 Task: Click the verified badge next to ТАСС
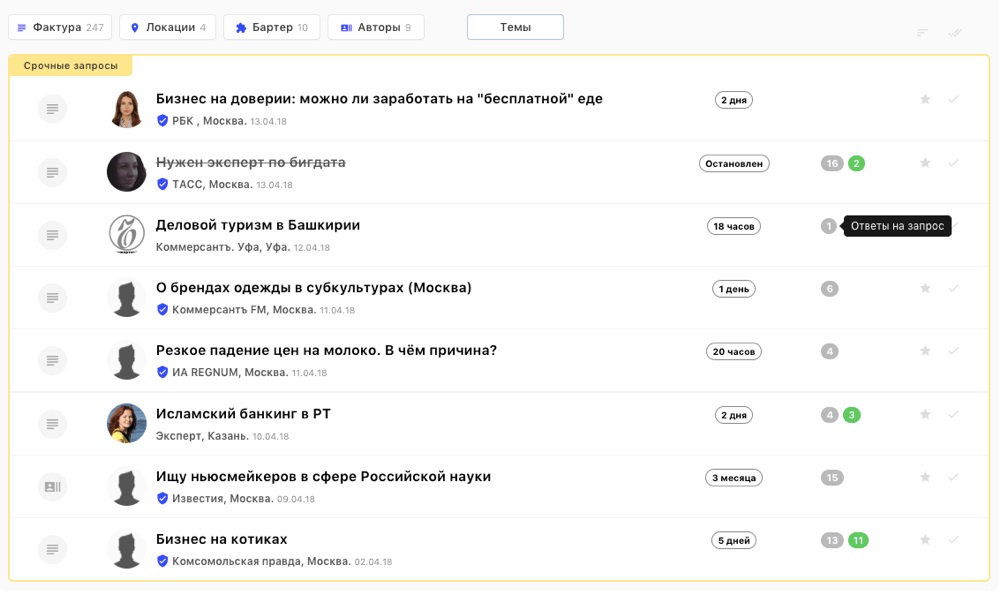(x=161, y=183)
